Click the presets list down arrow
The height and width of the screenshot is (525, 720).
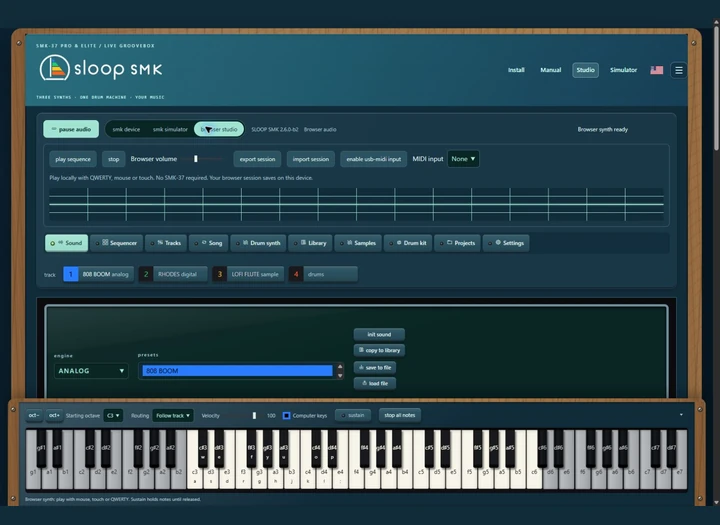pyautogui.click(x=340, y=375)
